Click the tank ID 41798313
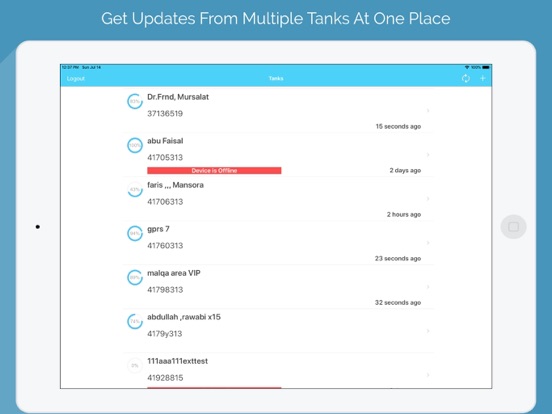The image size is (552, 414). coord(165,290)
